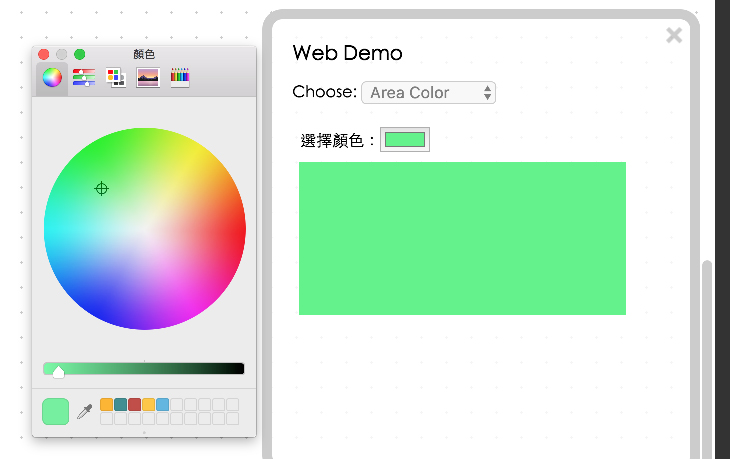This screenshot has height=460, width=731.
Task: Open the color palettes tab
Action: tap(116, 77)
